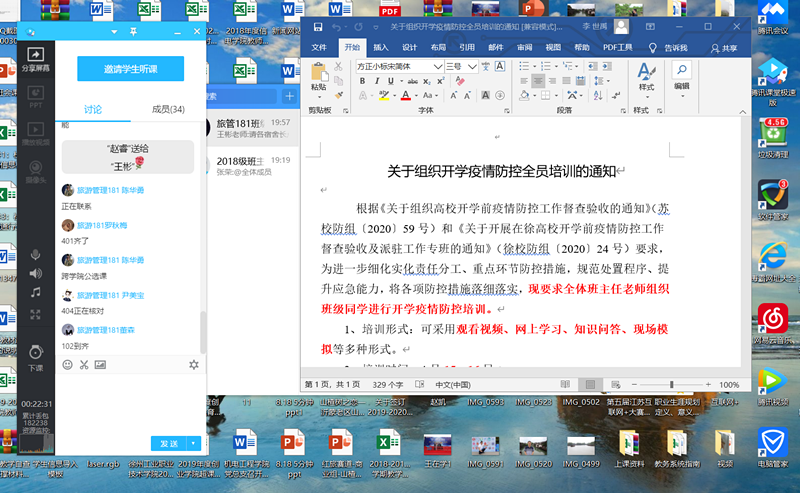
Task: Click the scissors screenshot icon in chat
Action: [x=82, y=365]
